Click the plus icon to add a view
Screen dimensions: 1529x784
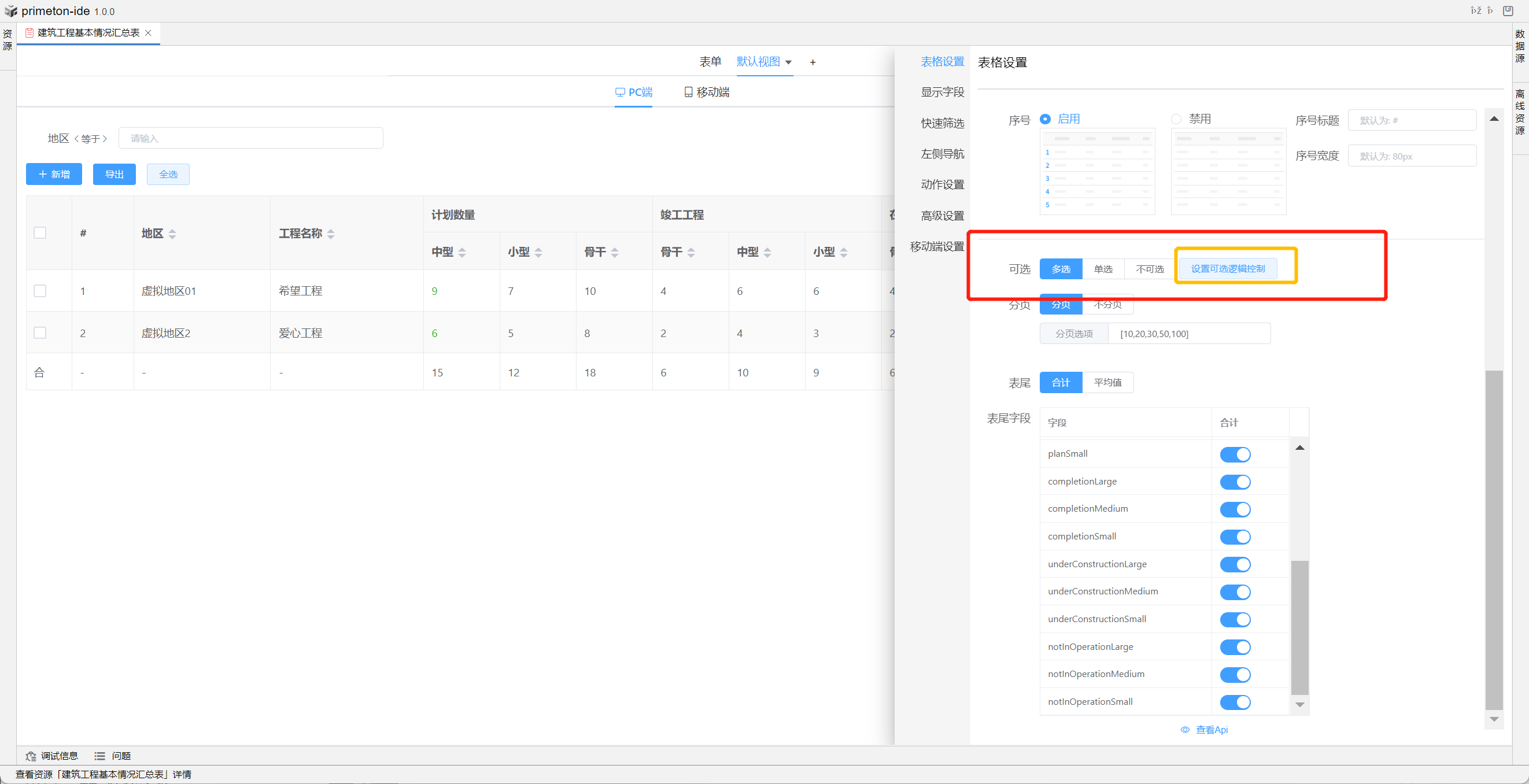point(812,62)
